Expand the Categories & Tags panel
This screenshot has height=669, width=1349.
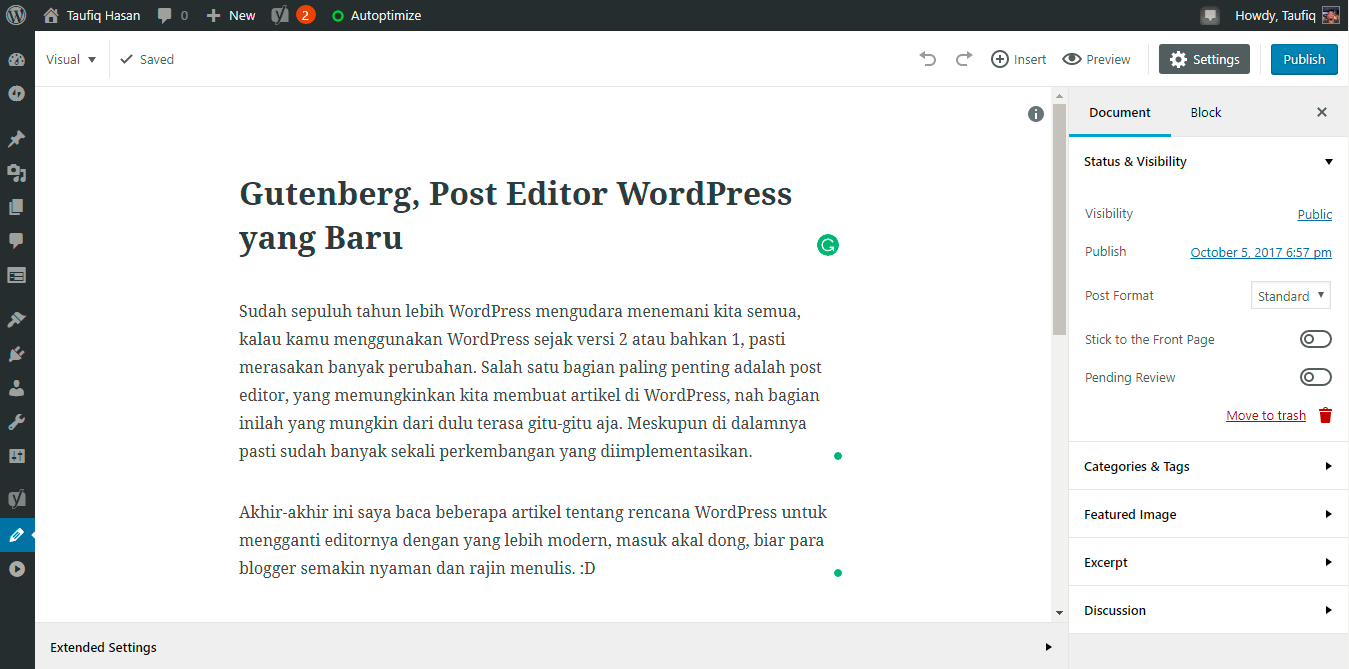tap(1209, 466)
